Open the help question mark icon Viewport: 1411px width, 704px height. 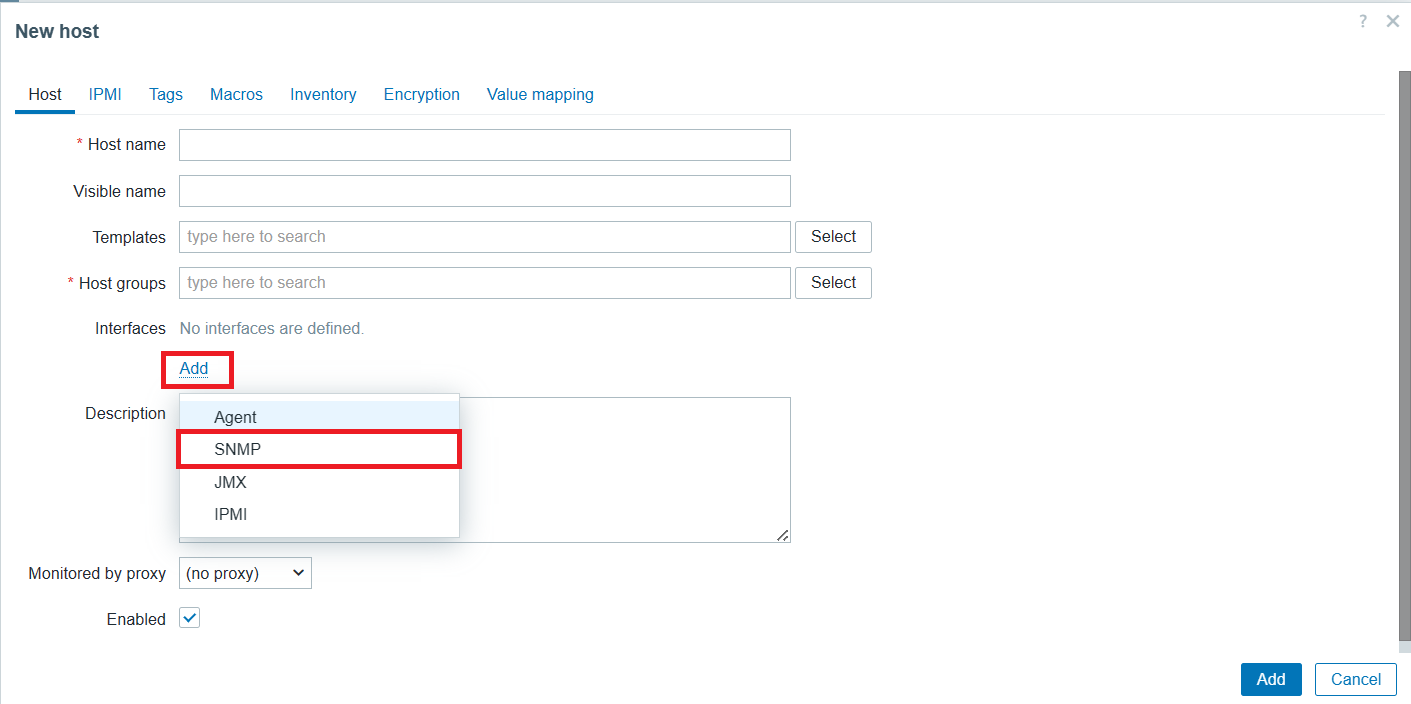pyautogui.click(x=1362, y=20)
